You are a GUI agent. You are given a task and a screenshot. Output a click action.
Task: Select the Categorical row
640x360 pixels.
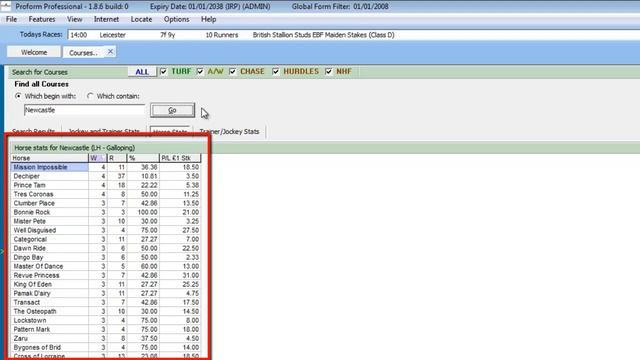tap(106, 239)
